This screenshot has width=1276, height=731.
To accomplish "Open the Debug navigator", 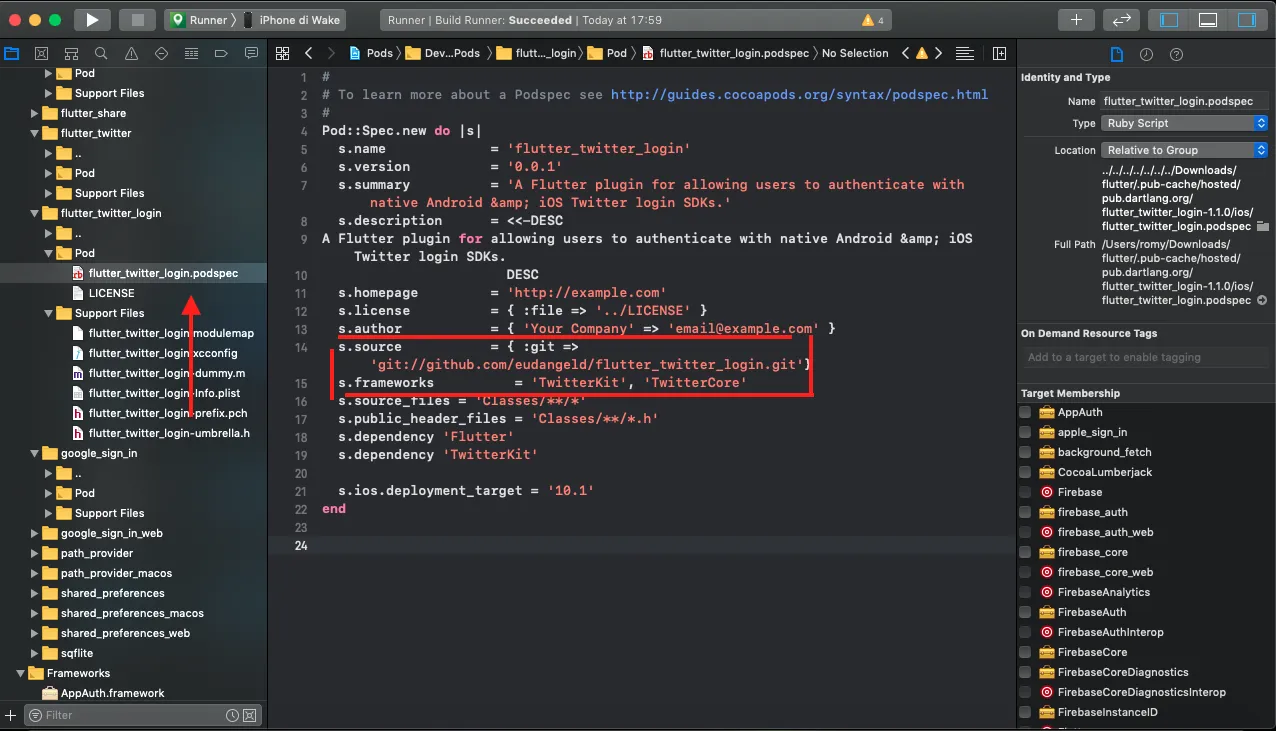I will point(192,53).
